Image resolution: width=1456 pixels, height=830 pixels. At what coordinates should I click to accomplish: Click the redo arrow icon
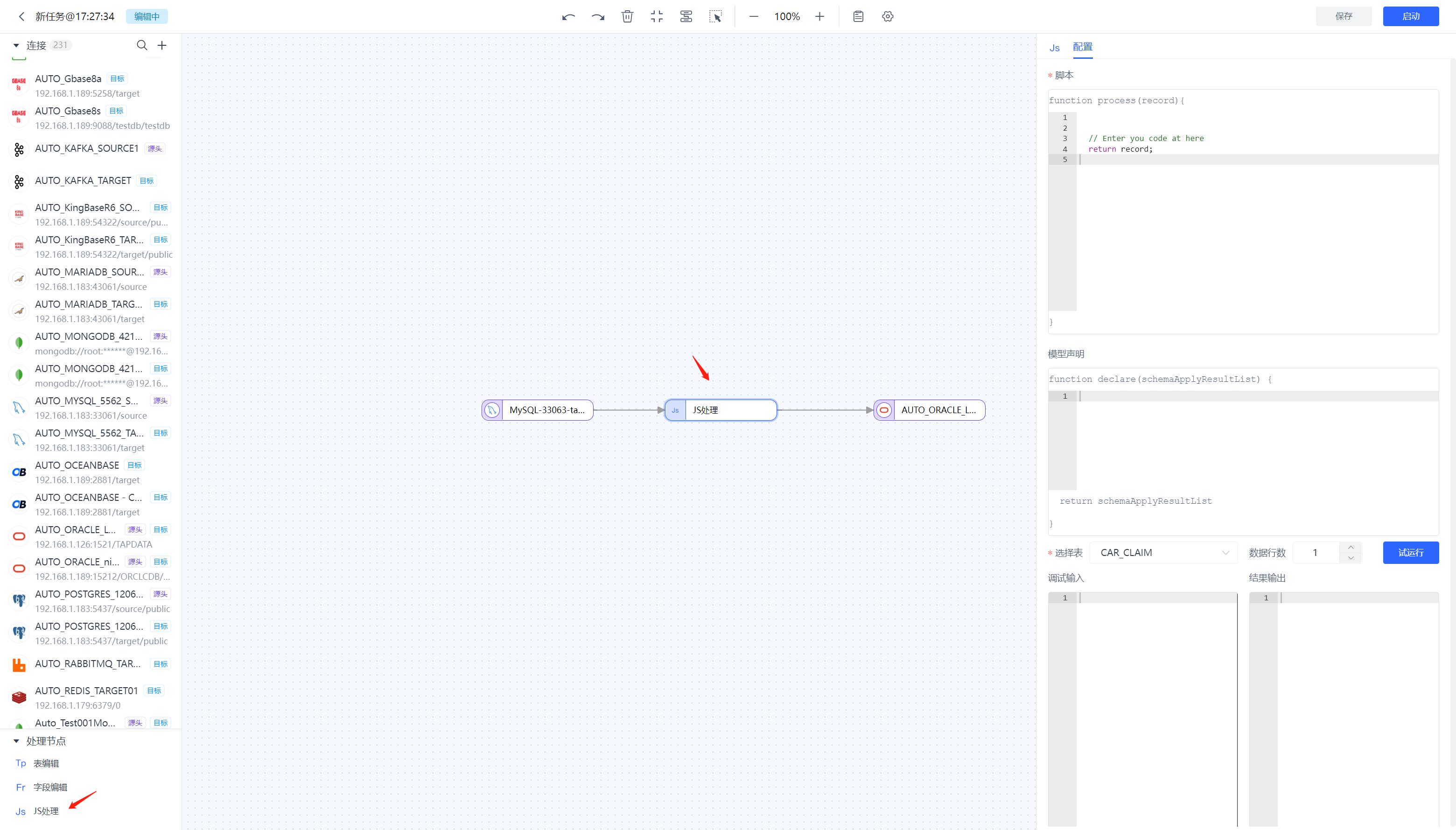tap(598, 16)
